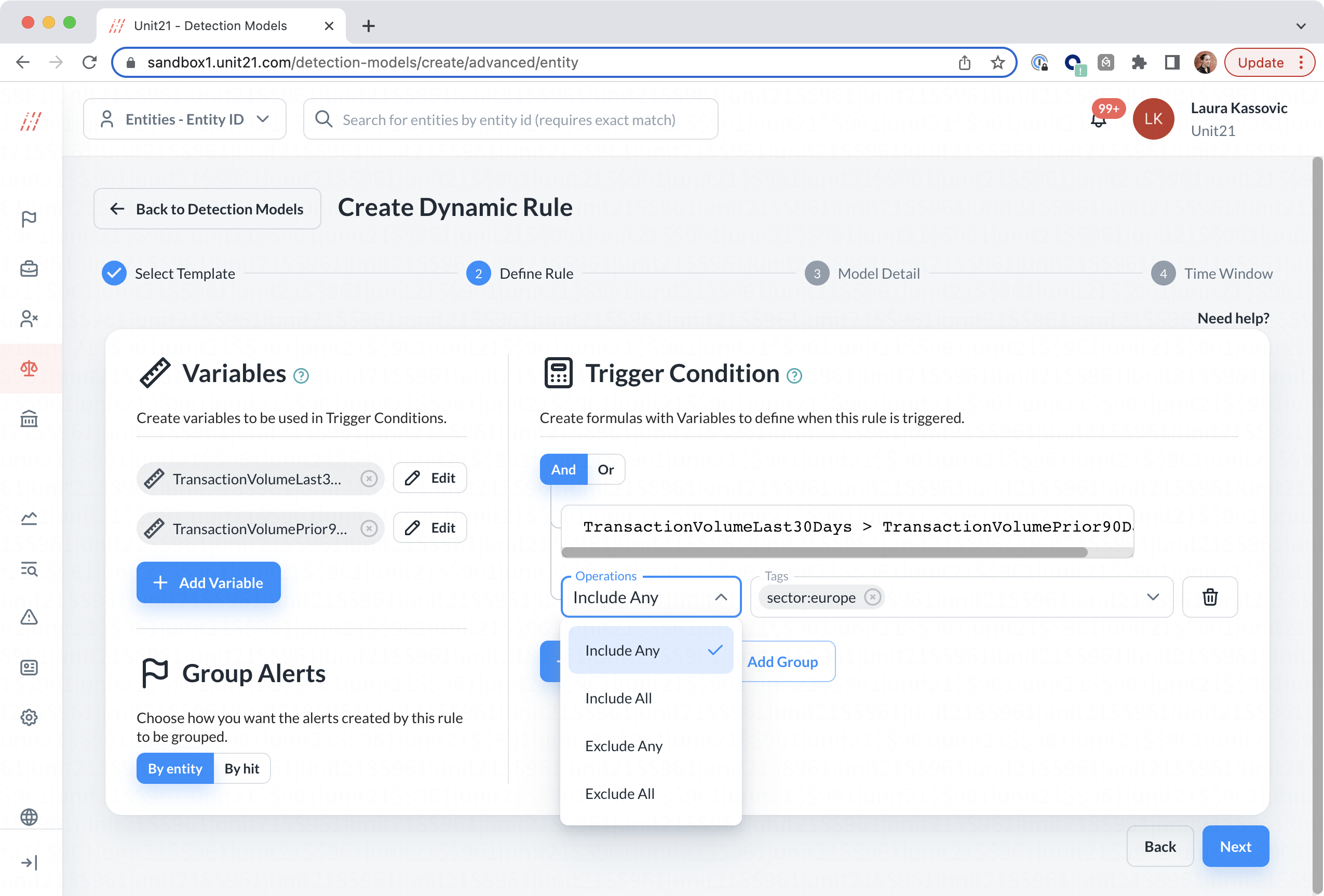Open the settings gear in left sidebar

pyautogui.click(x=29, y=717)
